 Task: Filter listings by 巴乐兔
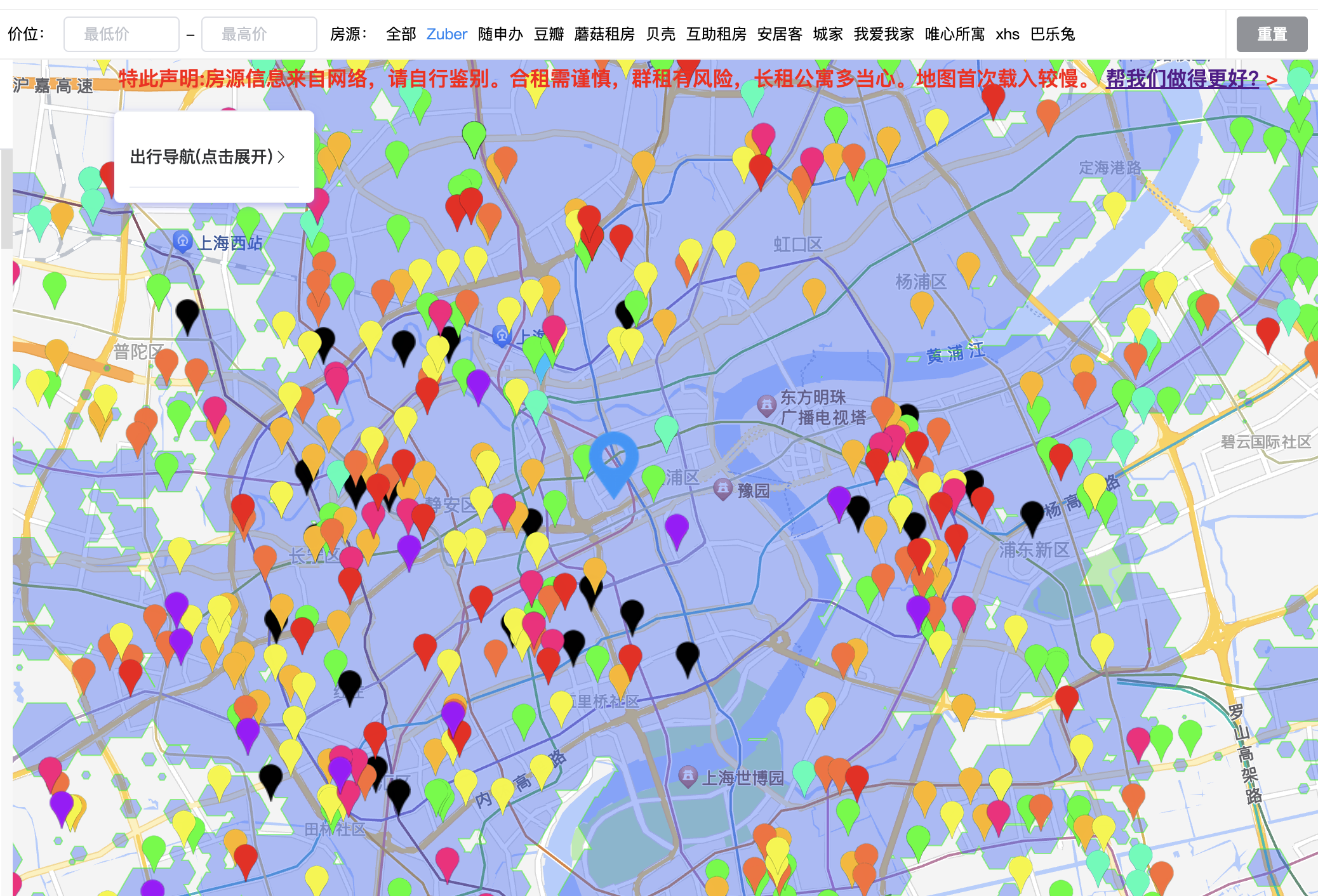(x=1053, y=34)
